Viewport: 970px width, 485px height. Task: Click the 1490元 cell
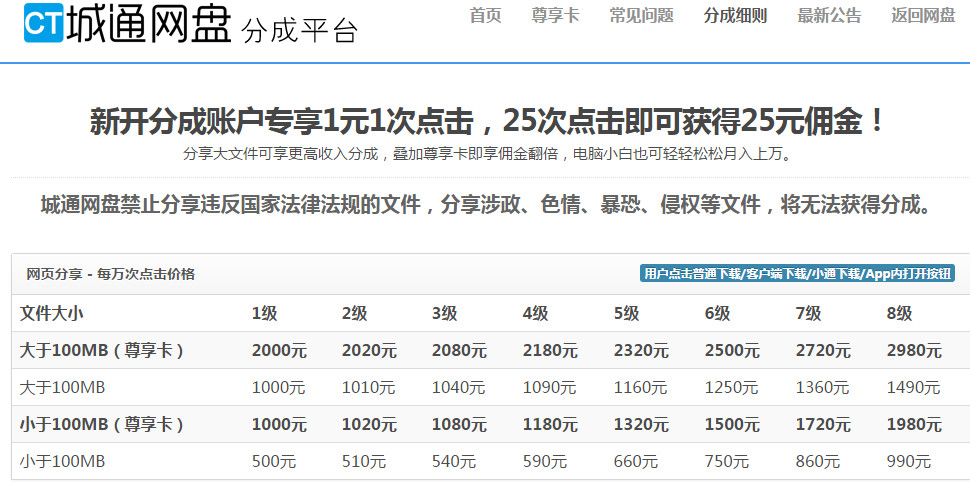point(913,388)
